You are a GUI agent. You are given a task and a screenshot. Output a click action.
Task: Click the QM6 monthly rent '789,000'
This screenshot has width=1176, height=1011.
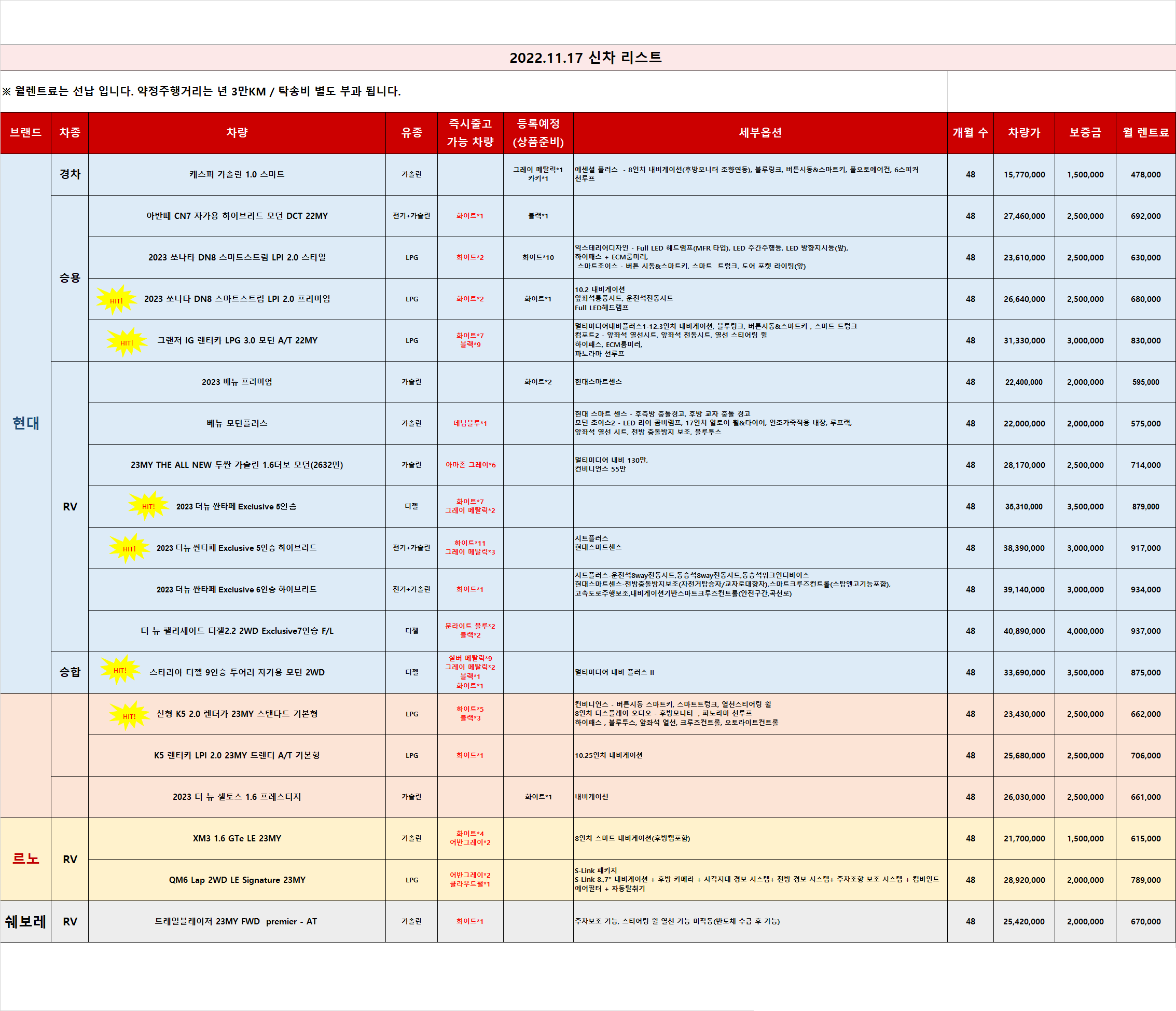click(1146, 880)
